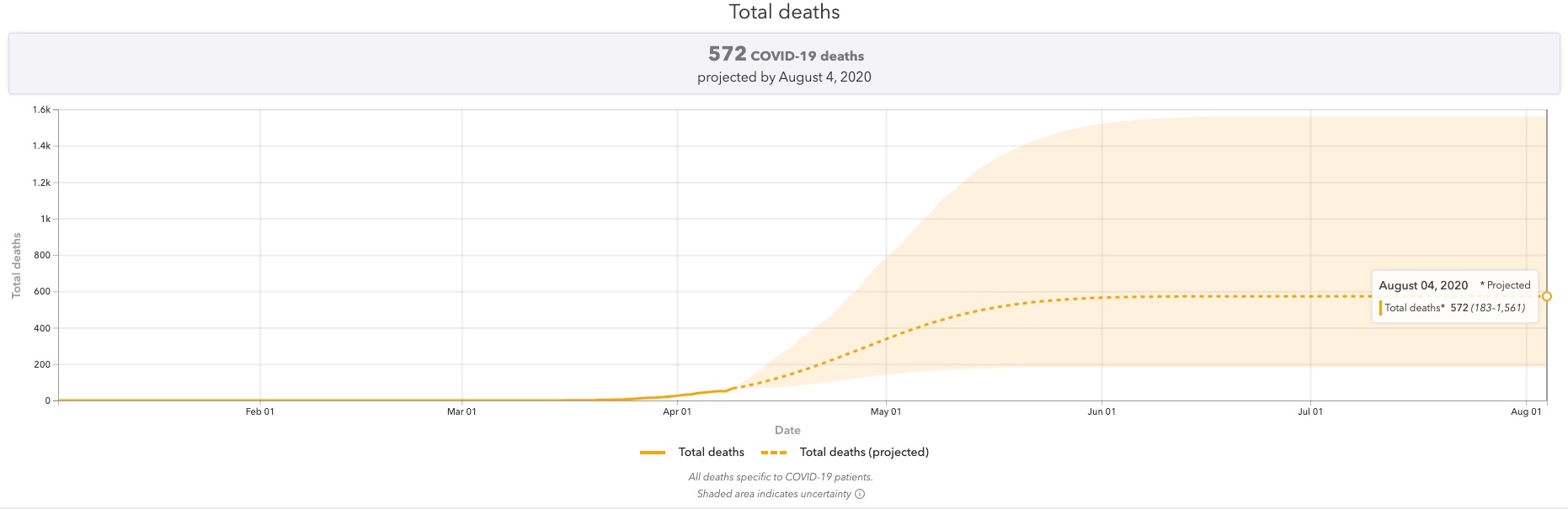Click "Total deaths (projected)" legend label
The image size is (1568, 509).
pyautogui.click(x=864, y=452)
